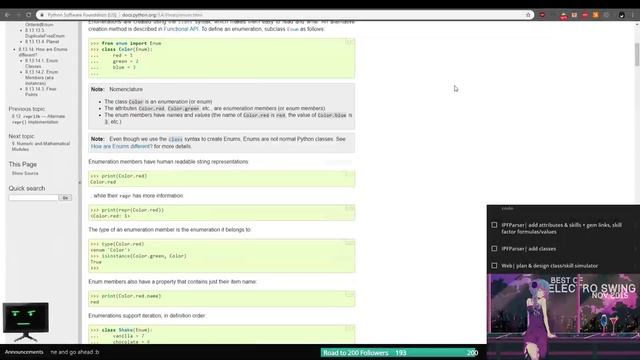Go back with the browser back arrow

click(x=7, y=15)
